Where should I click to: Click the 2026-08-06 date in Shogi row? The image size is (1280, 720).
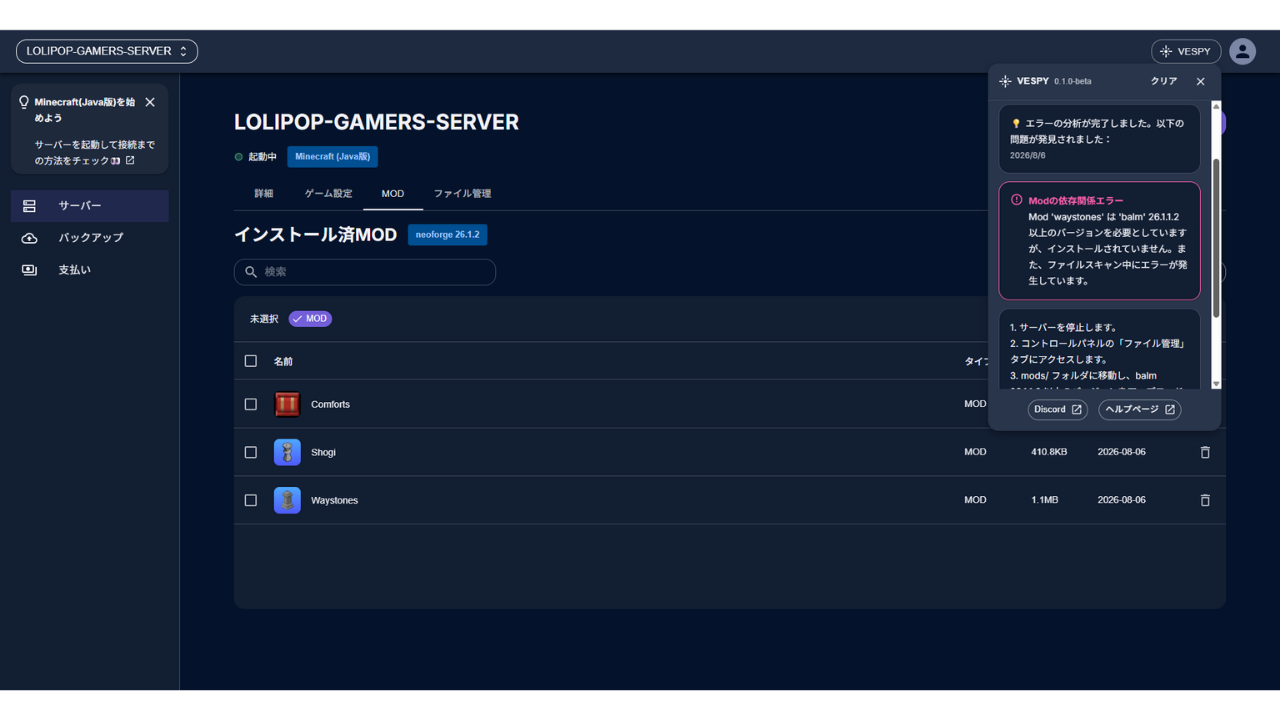(1122, 452)
